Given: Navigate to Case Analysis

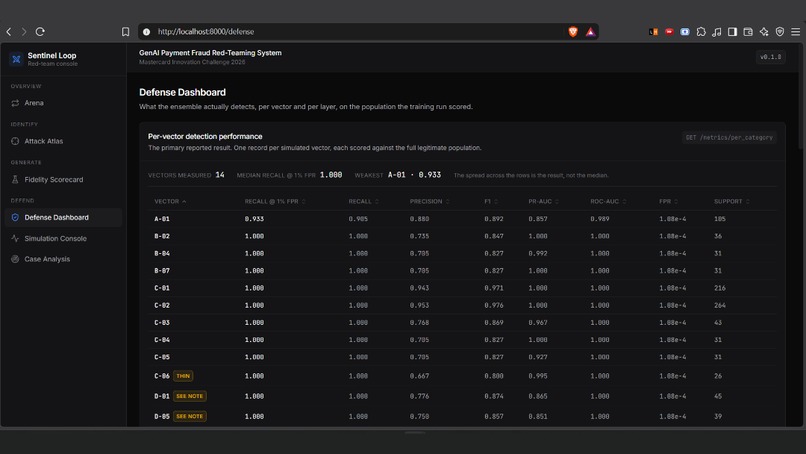Looking at the screenshot, I should tap(63, 259).
